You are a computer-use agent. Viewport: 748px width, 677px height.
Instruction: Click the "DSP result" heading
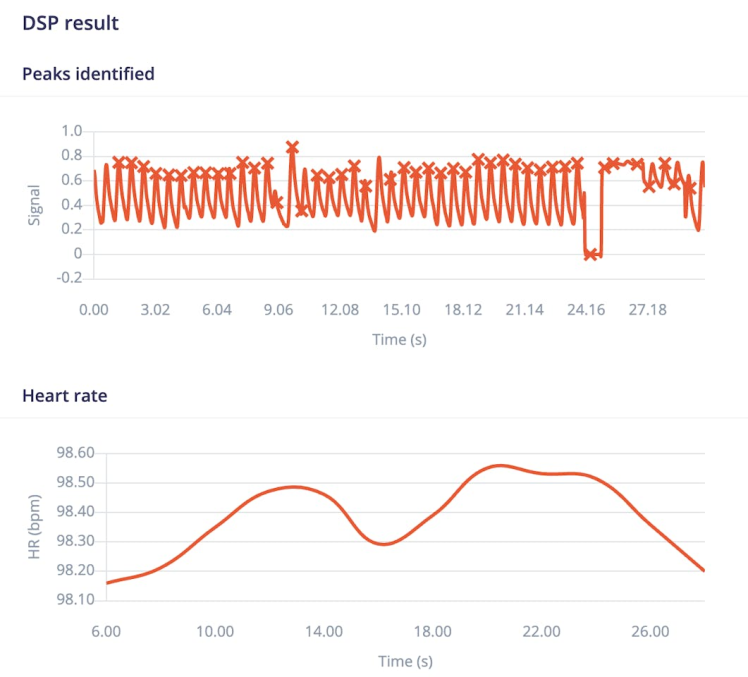coord(70,22)
